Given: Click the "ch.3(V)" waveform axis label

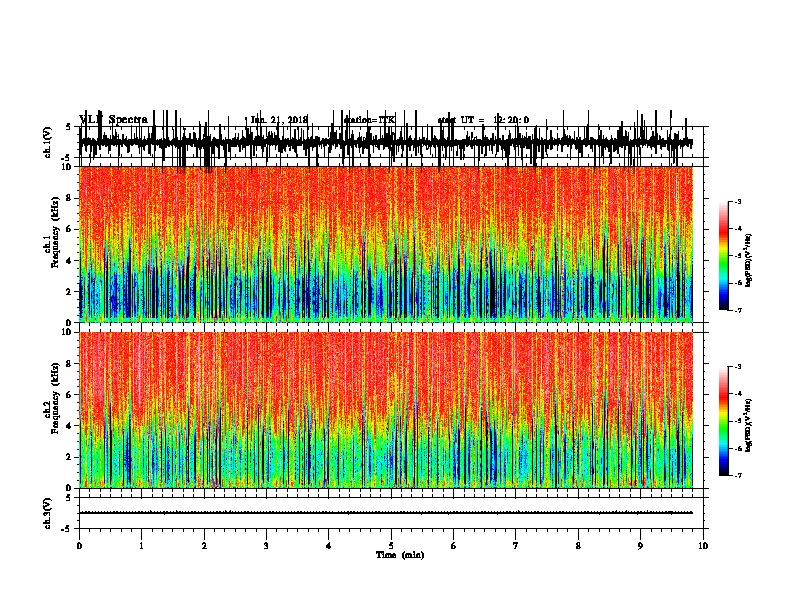Looking at the screenshot, I should pyautogui.click(x=47, y=513).
